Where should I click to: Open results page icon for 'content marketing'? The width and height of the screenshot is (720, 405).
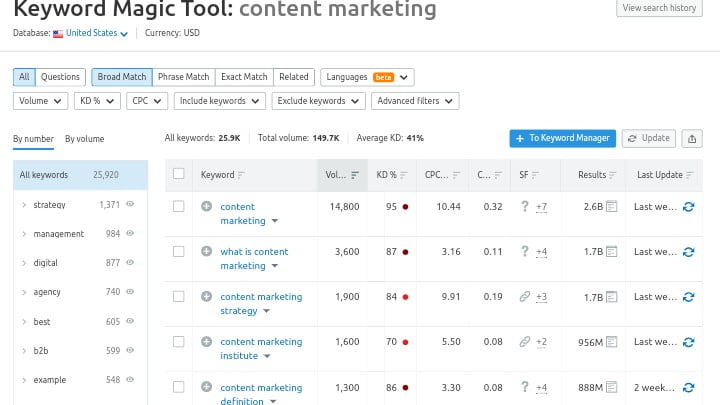612,207
